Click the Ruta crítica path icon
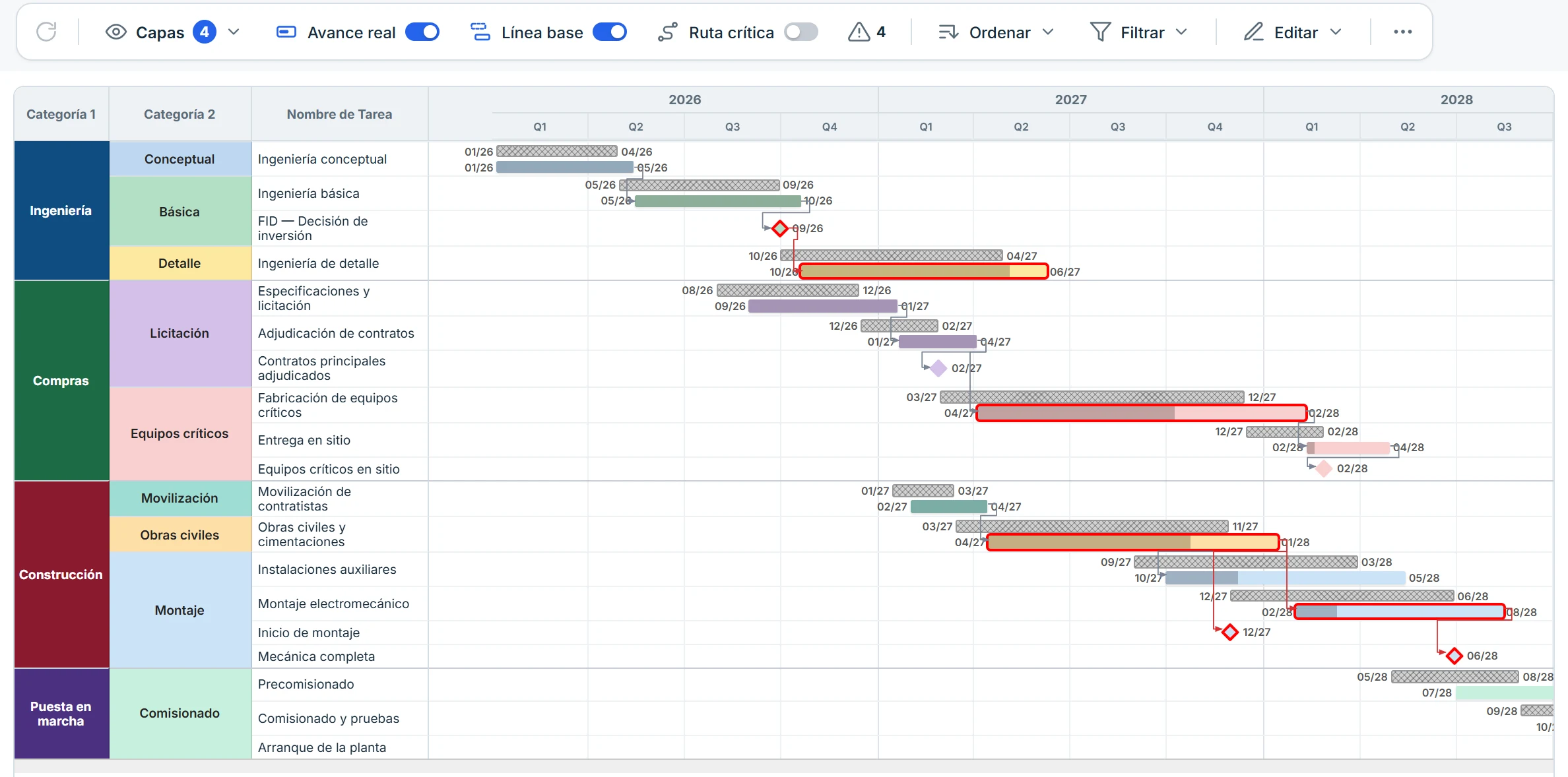 click(667, 32)
